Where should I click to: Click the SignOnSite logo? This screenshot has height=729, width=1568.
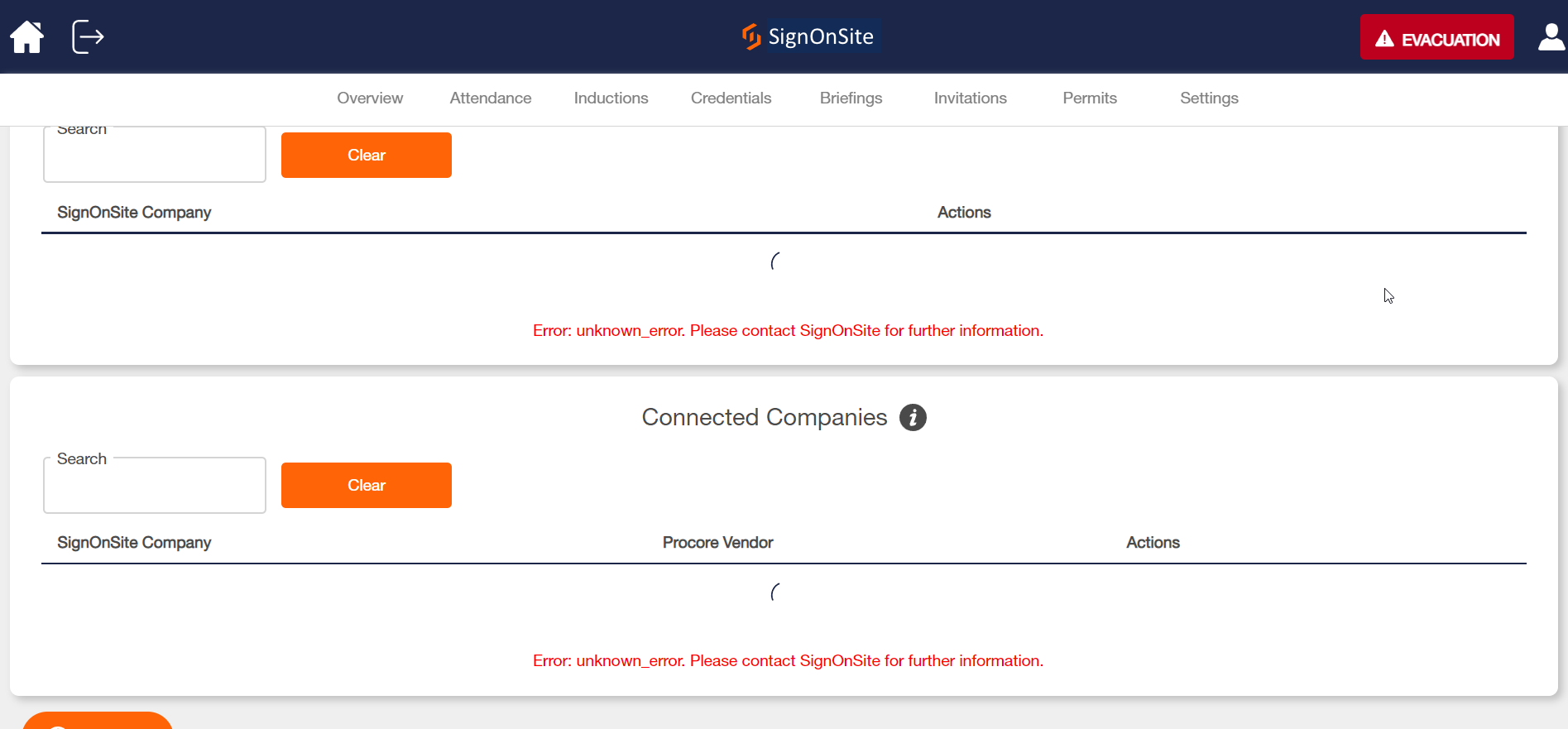[x=808, y=36]
